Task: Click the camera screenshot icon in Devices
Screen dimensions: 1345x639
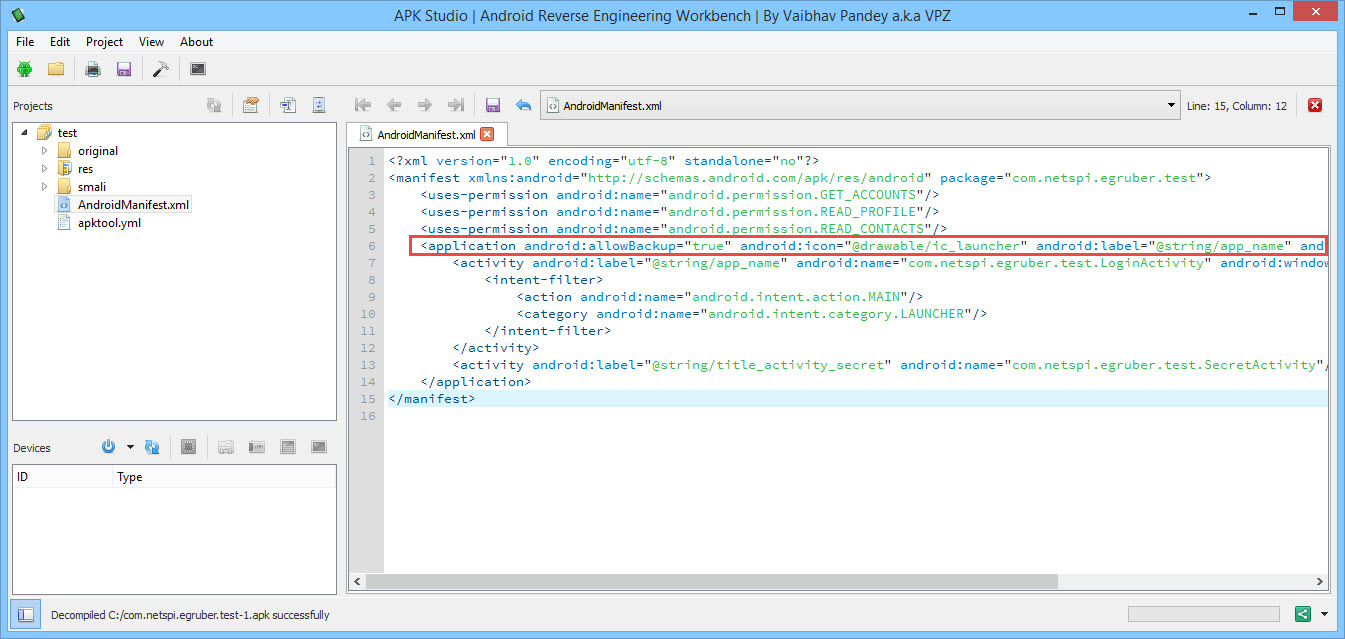Action: pyautogui.click(x=257, y=447)
